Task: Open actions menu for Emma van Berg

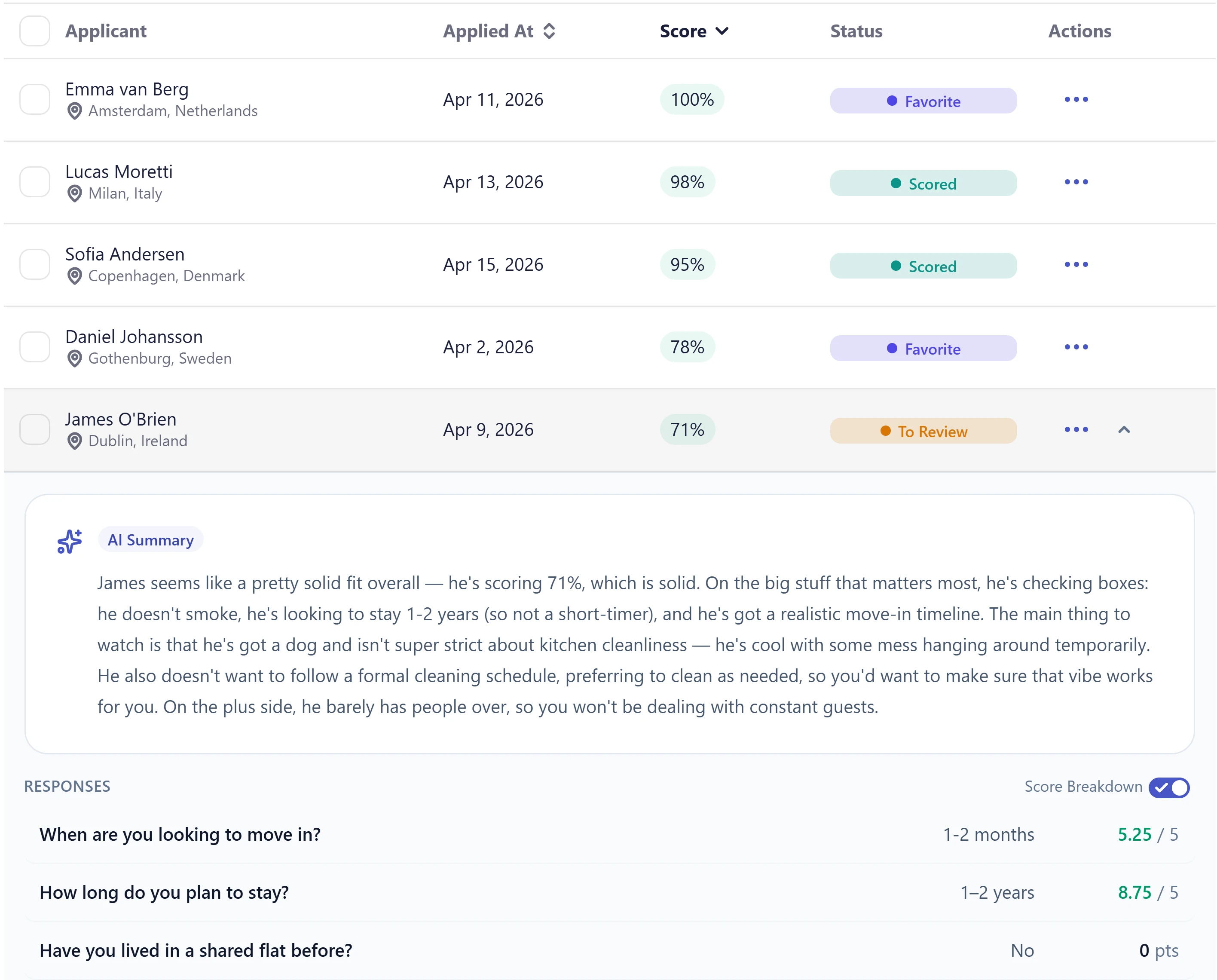Action: (x=1076, y=100)
